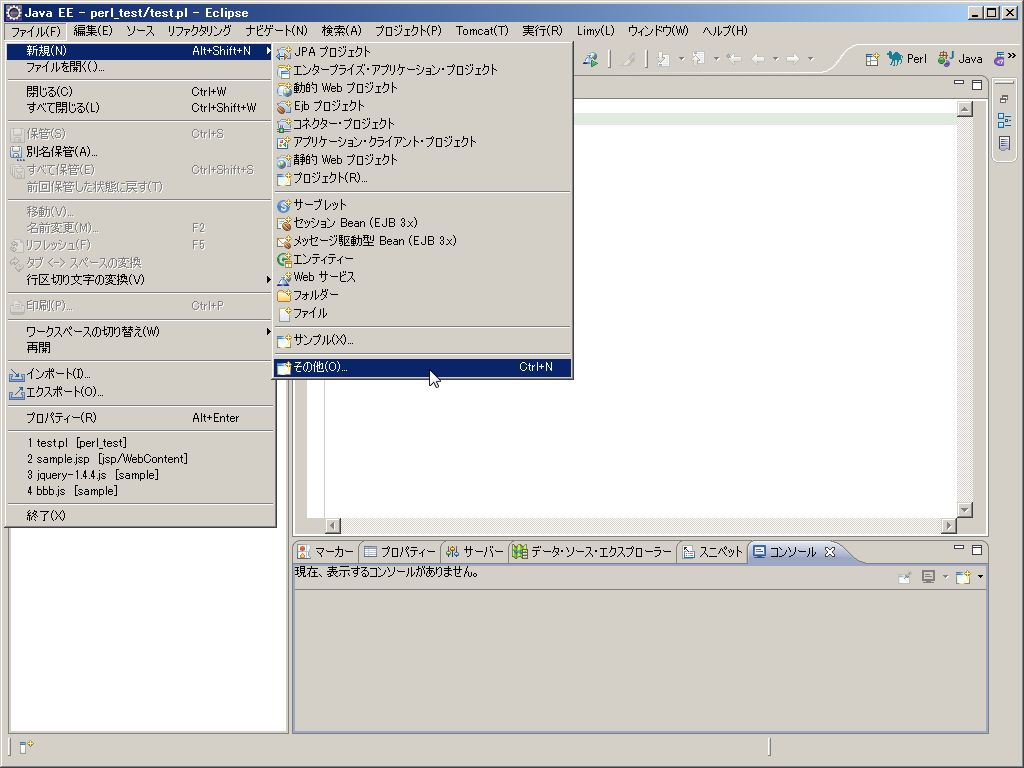
Task: Open recent file 2 sample.jsp
Action: click(x=140, y=459)
